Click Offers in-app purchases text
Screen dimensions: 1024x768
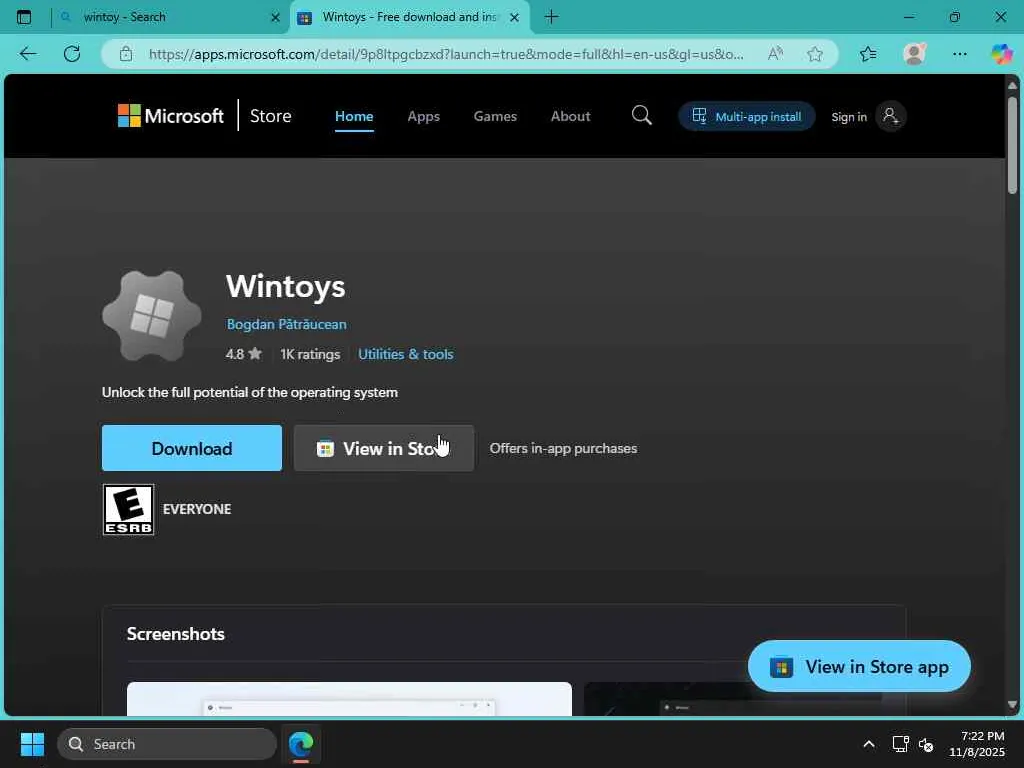click(563, 448)
